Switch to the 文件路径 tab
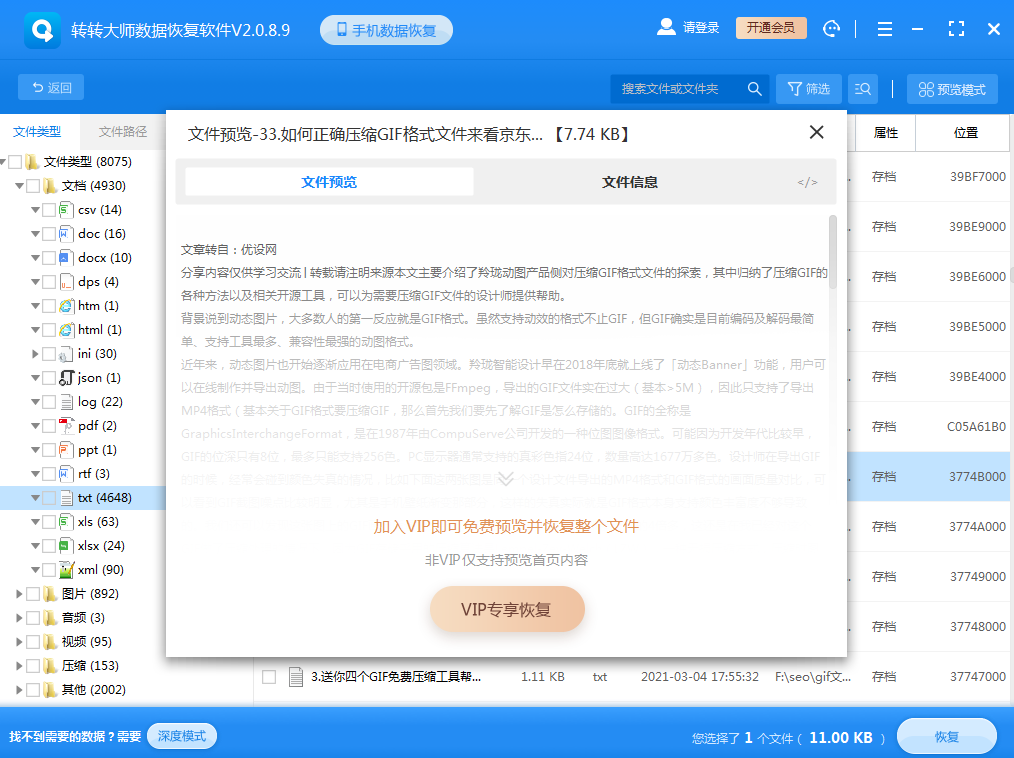Image resolution: width=1014 pixels, height=758 pixels. 123,132
